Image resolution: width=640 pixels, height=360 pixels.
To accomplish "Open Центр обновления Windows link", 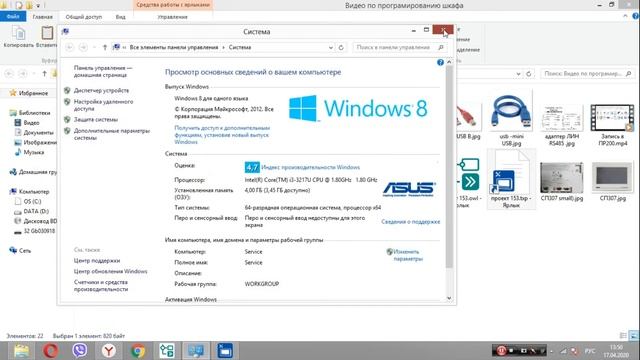I will (x=110, y=271).
